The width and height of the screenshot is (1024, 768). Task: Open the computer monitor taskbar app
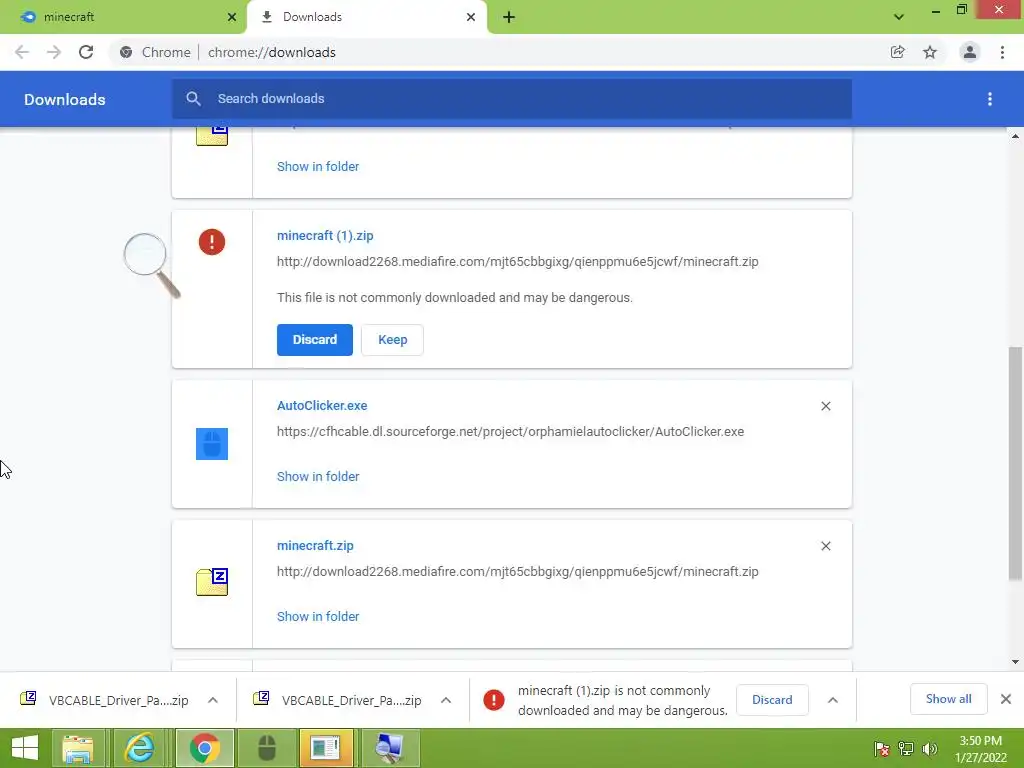tap(389, 748)
